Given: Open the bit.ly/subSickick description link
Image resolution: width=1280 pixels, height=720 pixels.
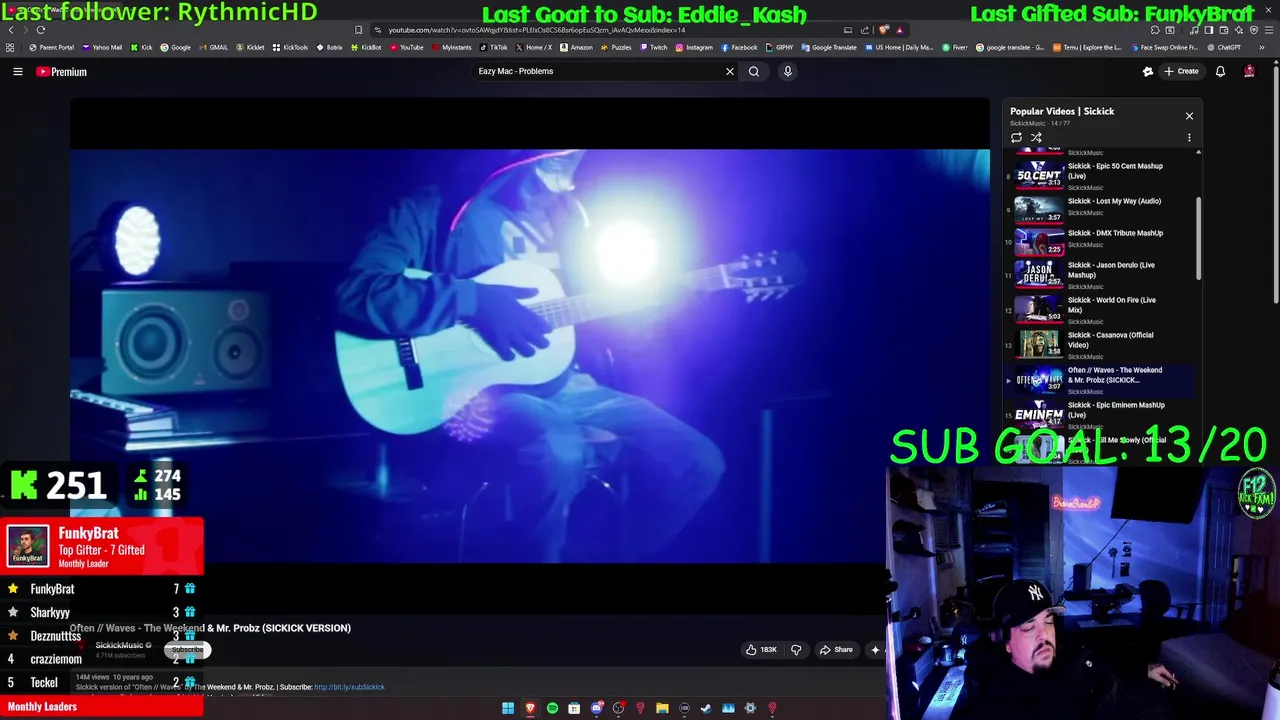Looking at the screenshot, I should [349, 687].
